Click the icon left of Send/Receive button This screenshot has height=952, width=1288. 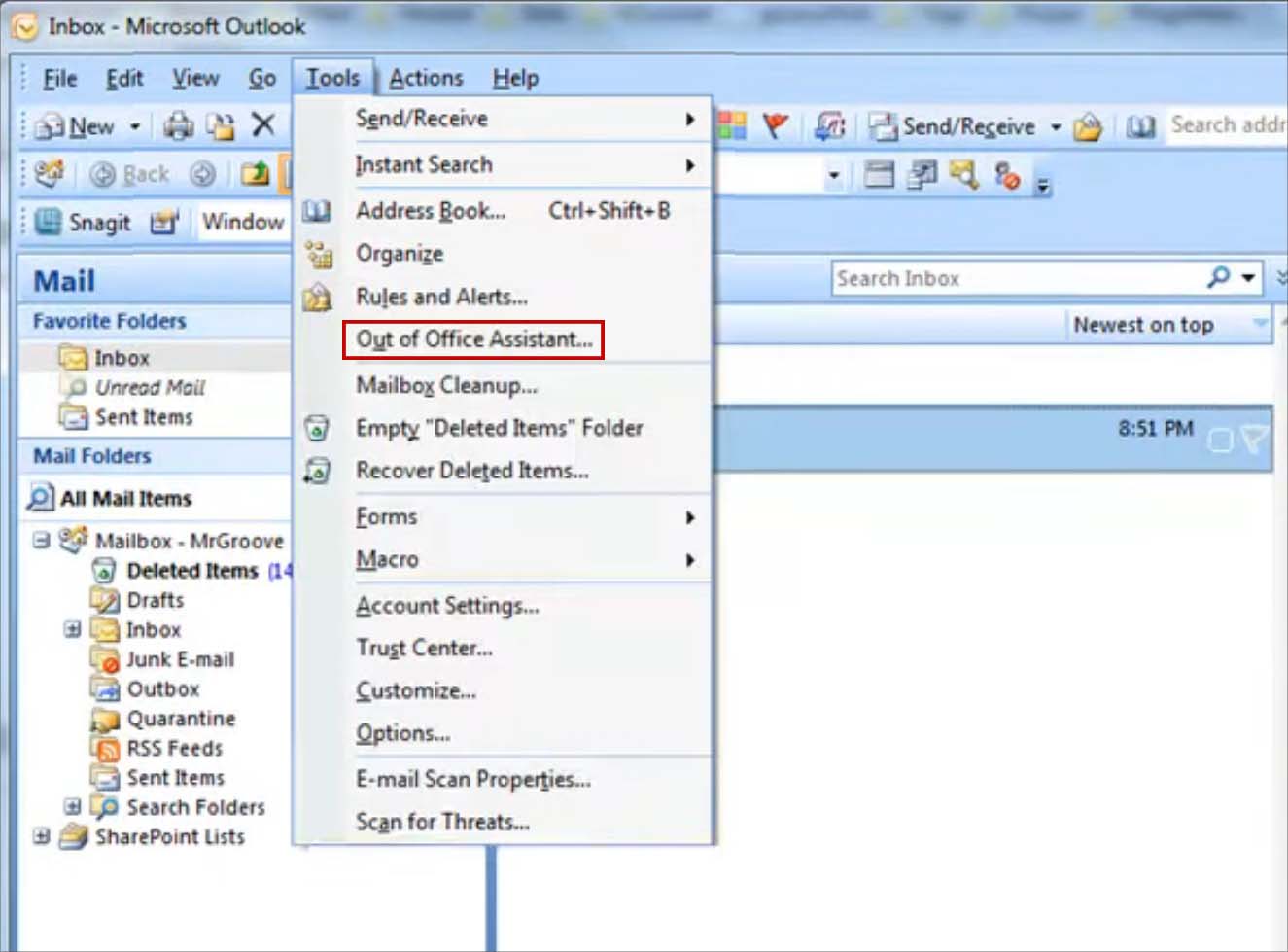point(829,125)
